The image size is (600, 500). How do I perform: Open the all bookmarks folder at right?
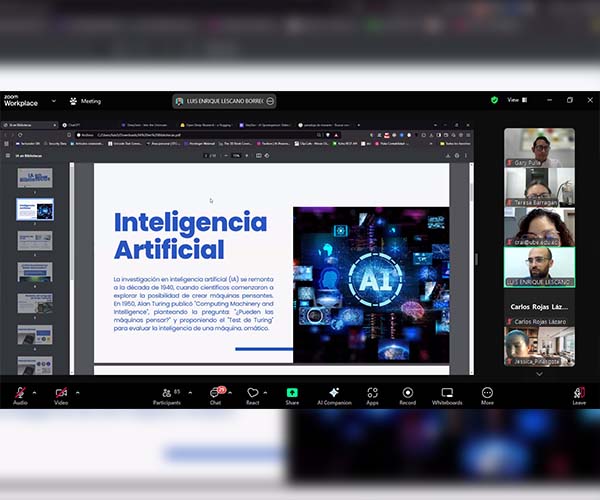point(455,144)
